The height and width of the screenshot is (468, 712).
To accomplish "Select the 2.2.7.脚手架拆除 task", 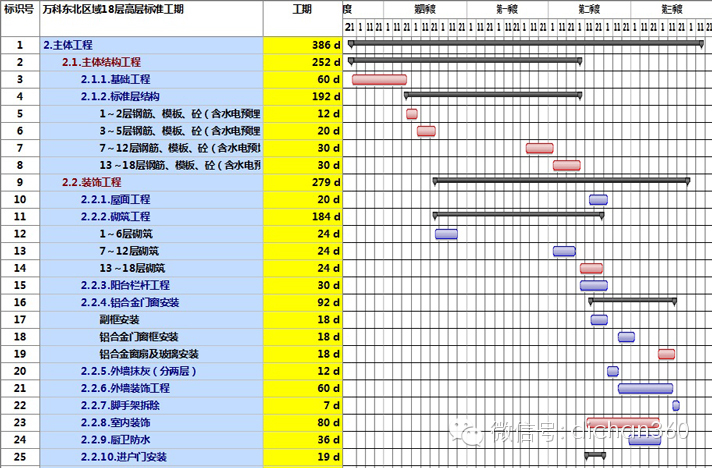I will 120,406.
